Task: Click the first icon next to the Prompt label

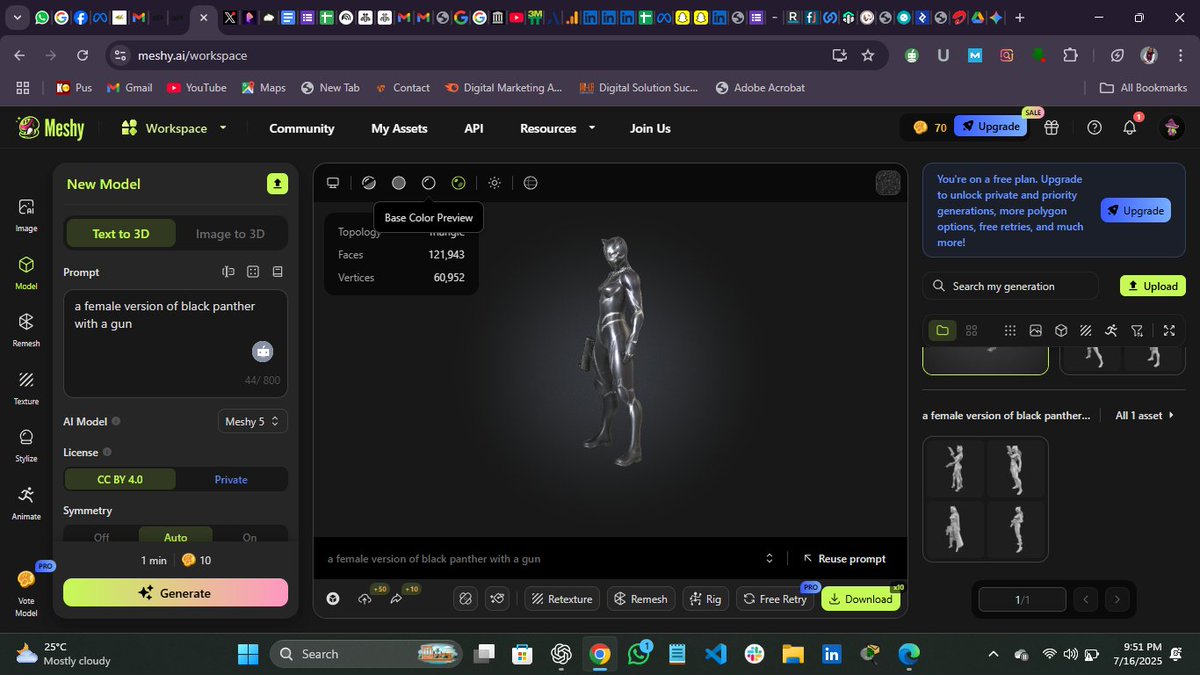Action: coord(228,272)
